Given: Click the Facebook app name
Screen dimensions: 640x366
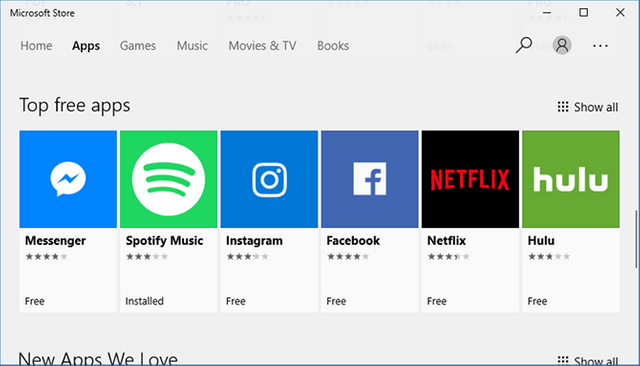Looking at the screenshot, I should coord(353,241).
